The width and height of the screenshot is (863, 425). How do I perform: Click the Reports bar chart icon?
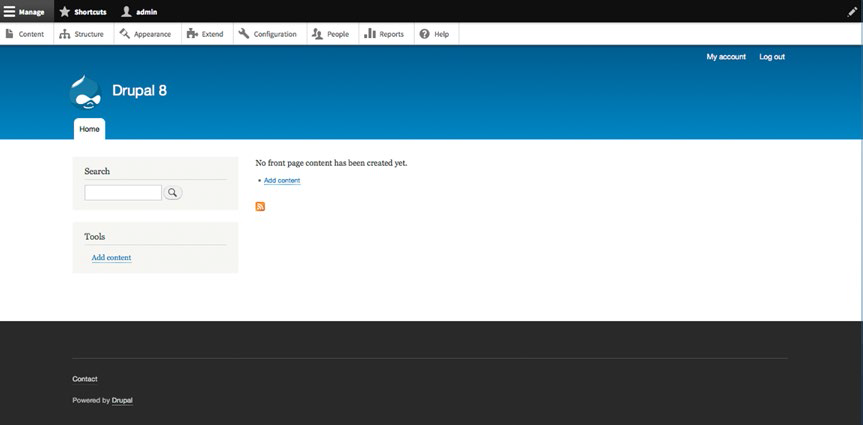click(x=370, y=34)
